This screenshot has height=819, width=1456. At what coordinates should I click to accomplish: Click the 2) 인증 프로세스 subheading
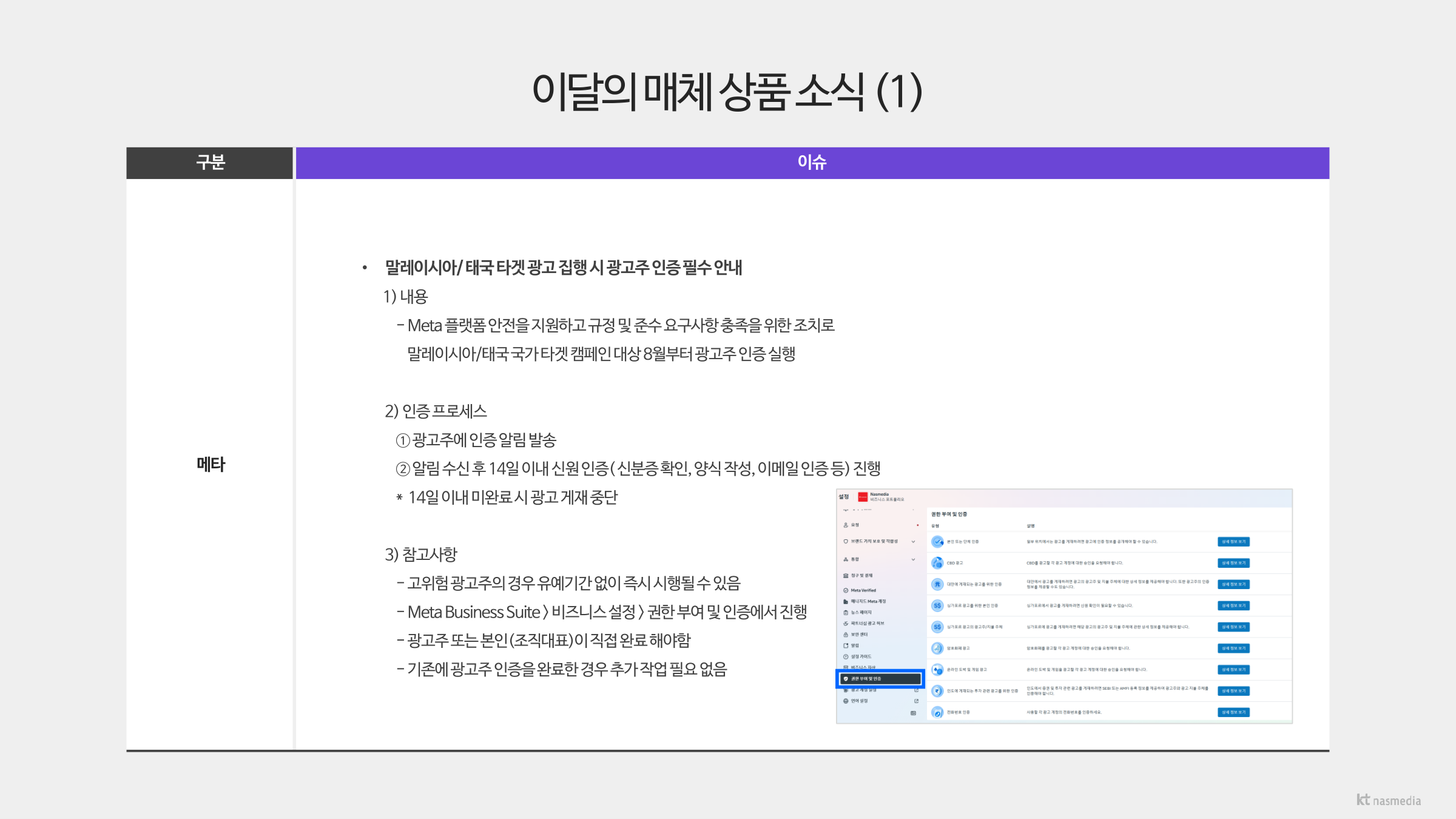[436, 411]
